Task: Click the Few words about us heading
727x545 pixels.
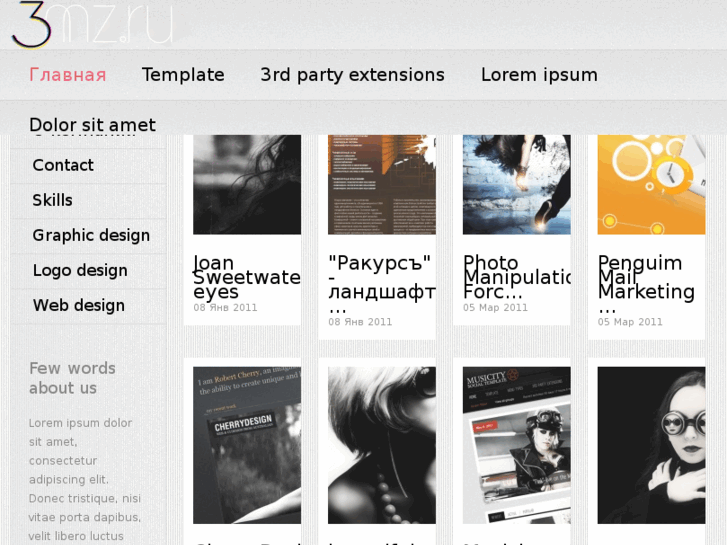Action: point(72,378)
